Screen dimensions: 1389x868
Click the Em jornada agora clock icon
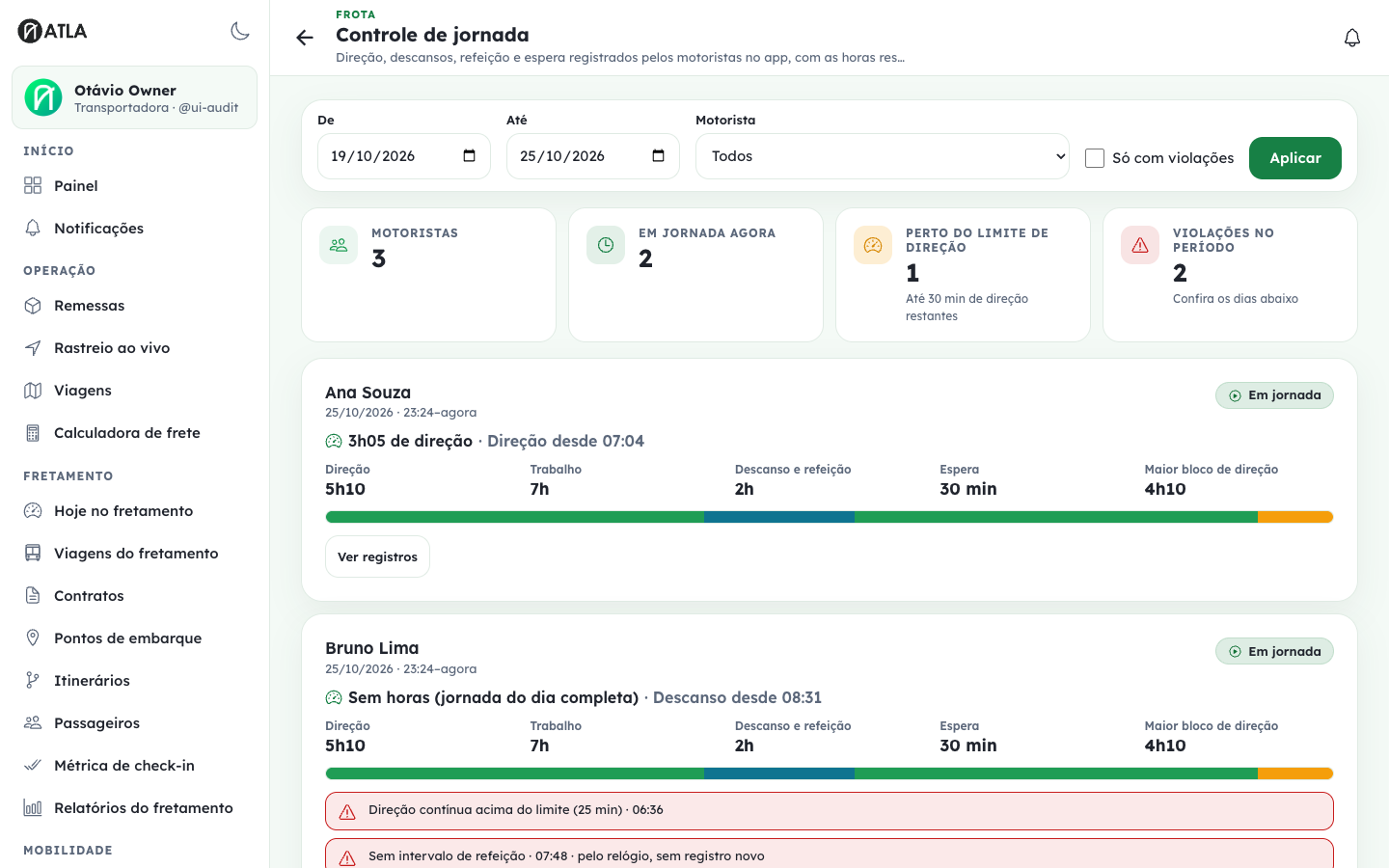(x=606, y=245)
